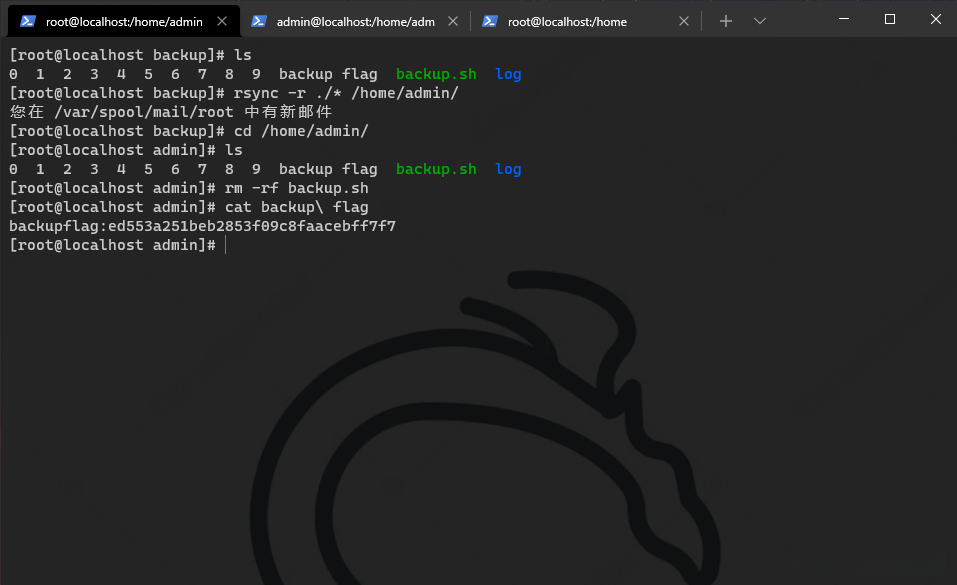Click the 'cat backup\ flag' command line
This screenshot has height=585, width=957.
[189, 207]
